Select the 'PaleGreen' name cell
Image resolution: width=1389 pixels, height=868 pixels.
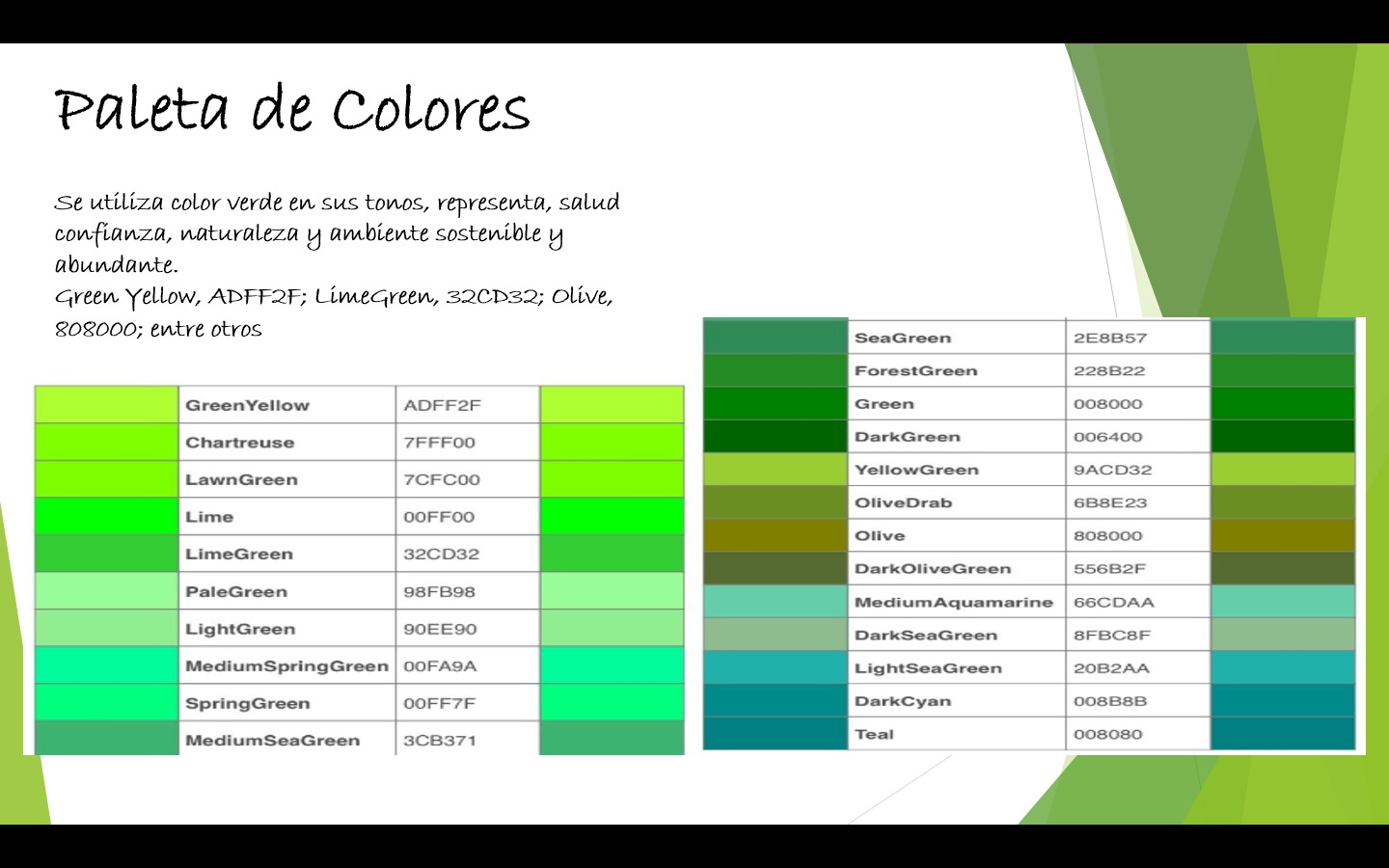tap(287, 591)
